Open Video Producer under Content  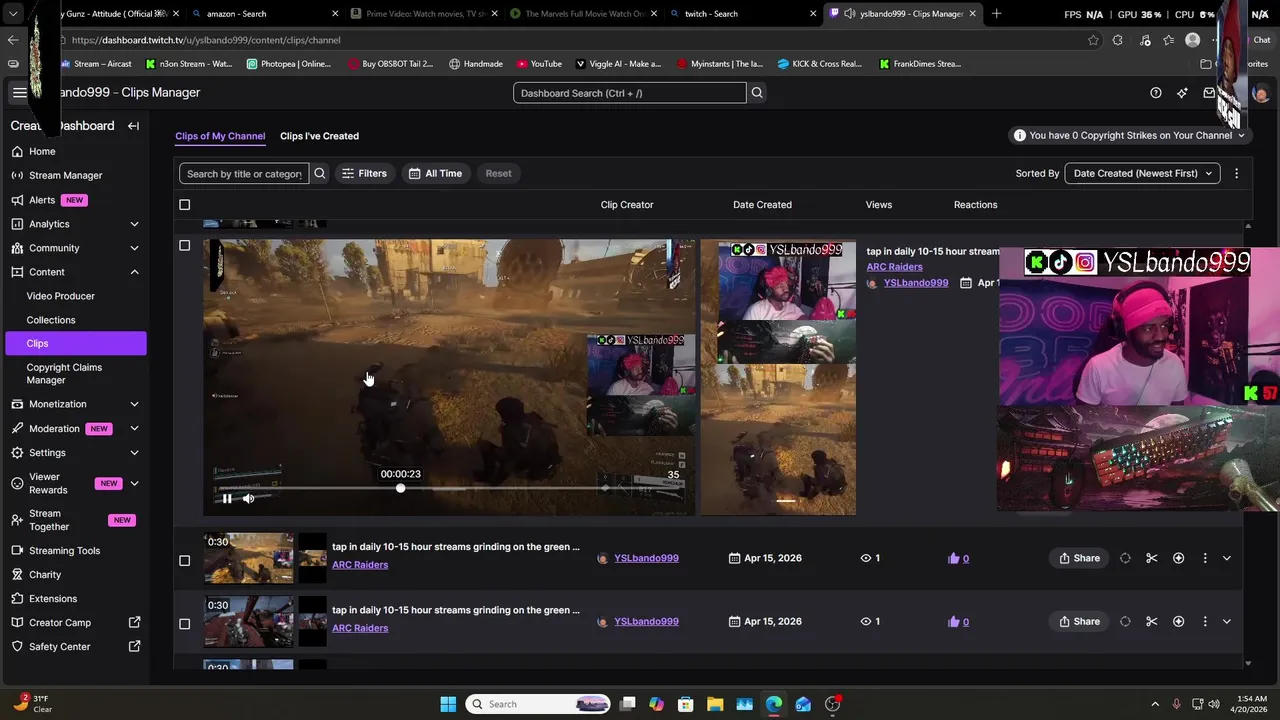tap(60, 296)
